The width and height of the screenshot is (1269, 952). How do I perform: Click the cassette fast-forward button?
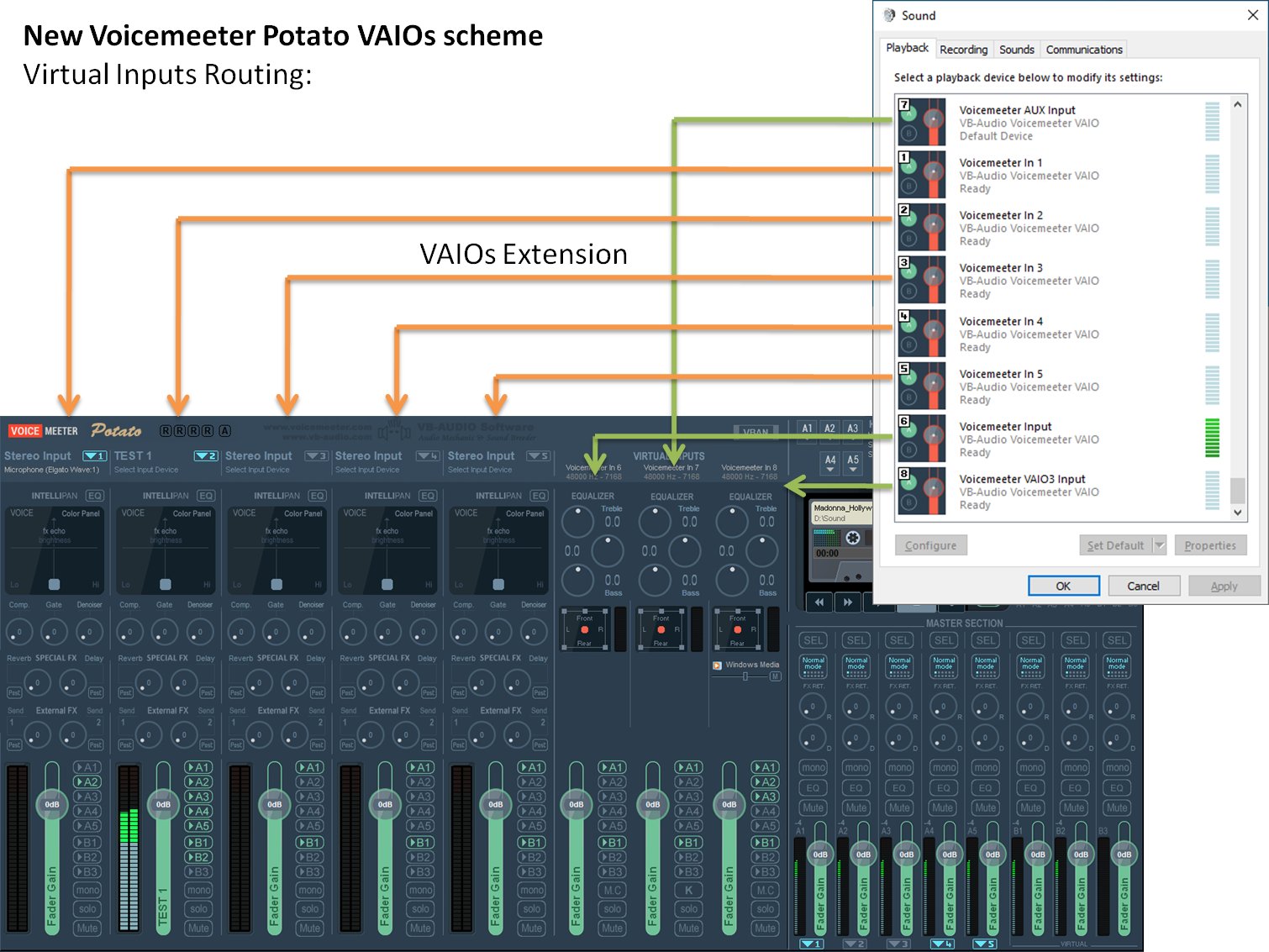(848, 602)
